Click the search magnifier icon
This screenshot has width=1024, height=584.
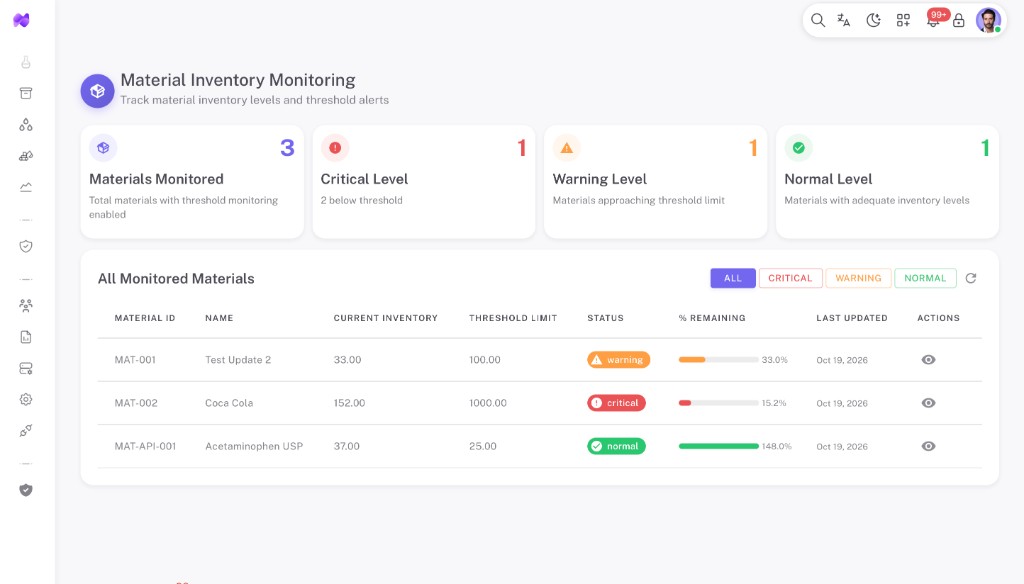click(x=817, y=20)
